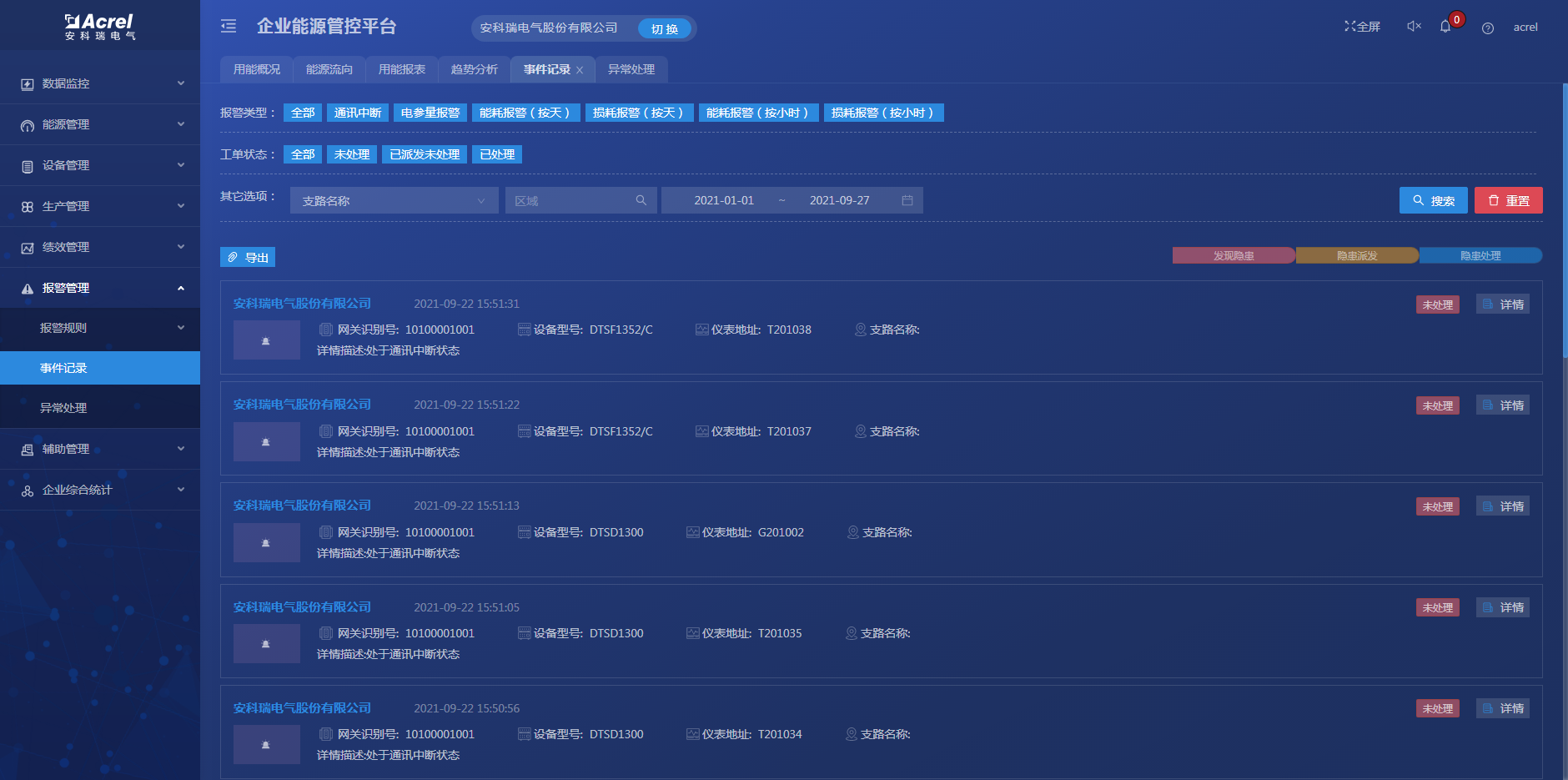Switch to the 趋势分析 tab

[474, 69]
